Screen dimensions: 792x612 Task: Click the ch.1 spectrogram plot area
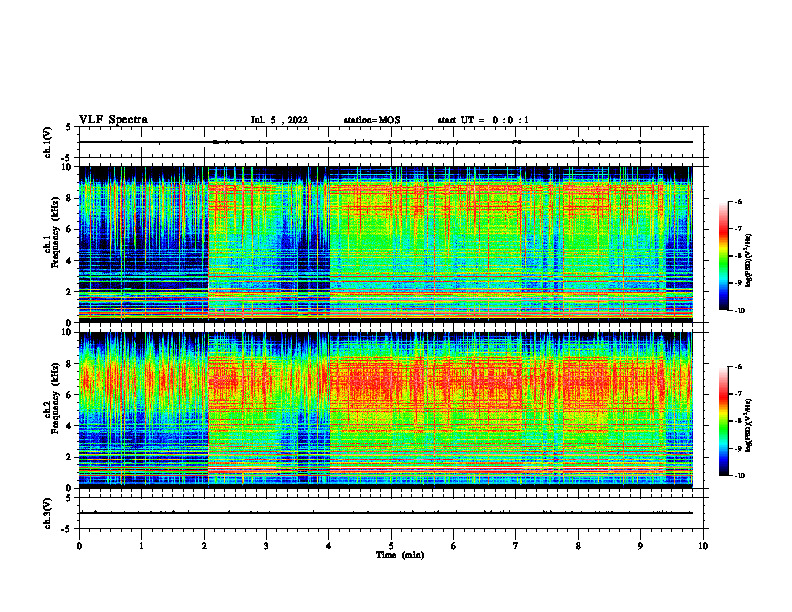tap(386, 244)
